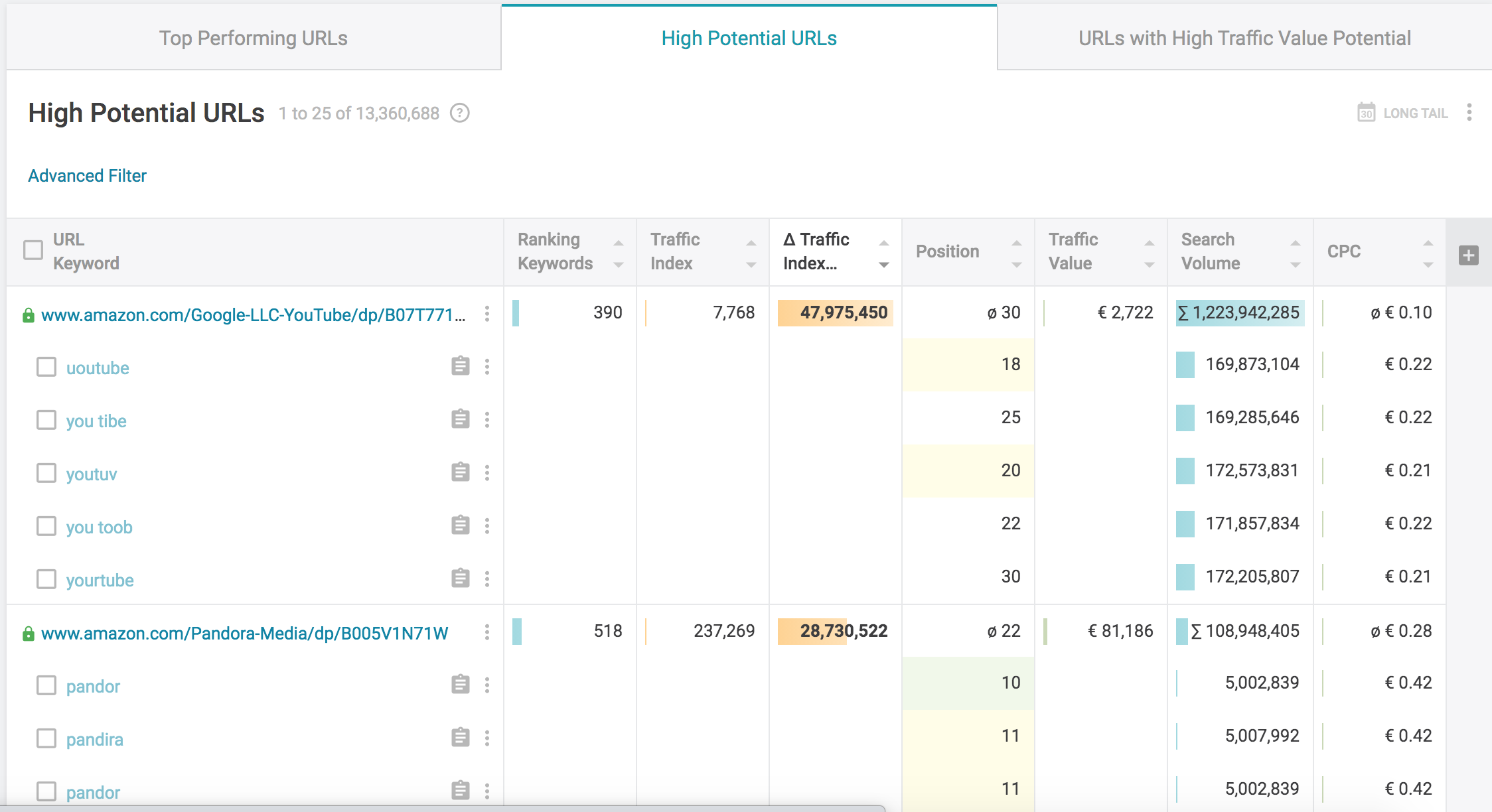Sort Ranking Keywords ascending arrow

[x=619, y=243]
